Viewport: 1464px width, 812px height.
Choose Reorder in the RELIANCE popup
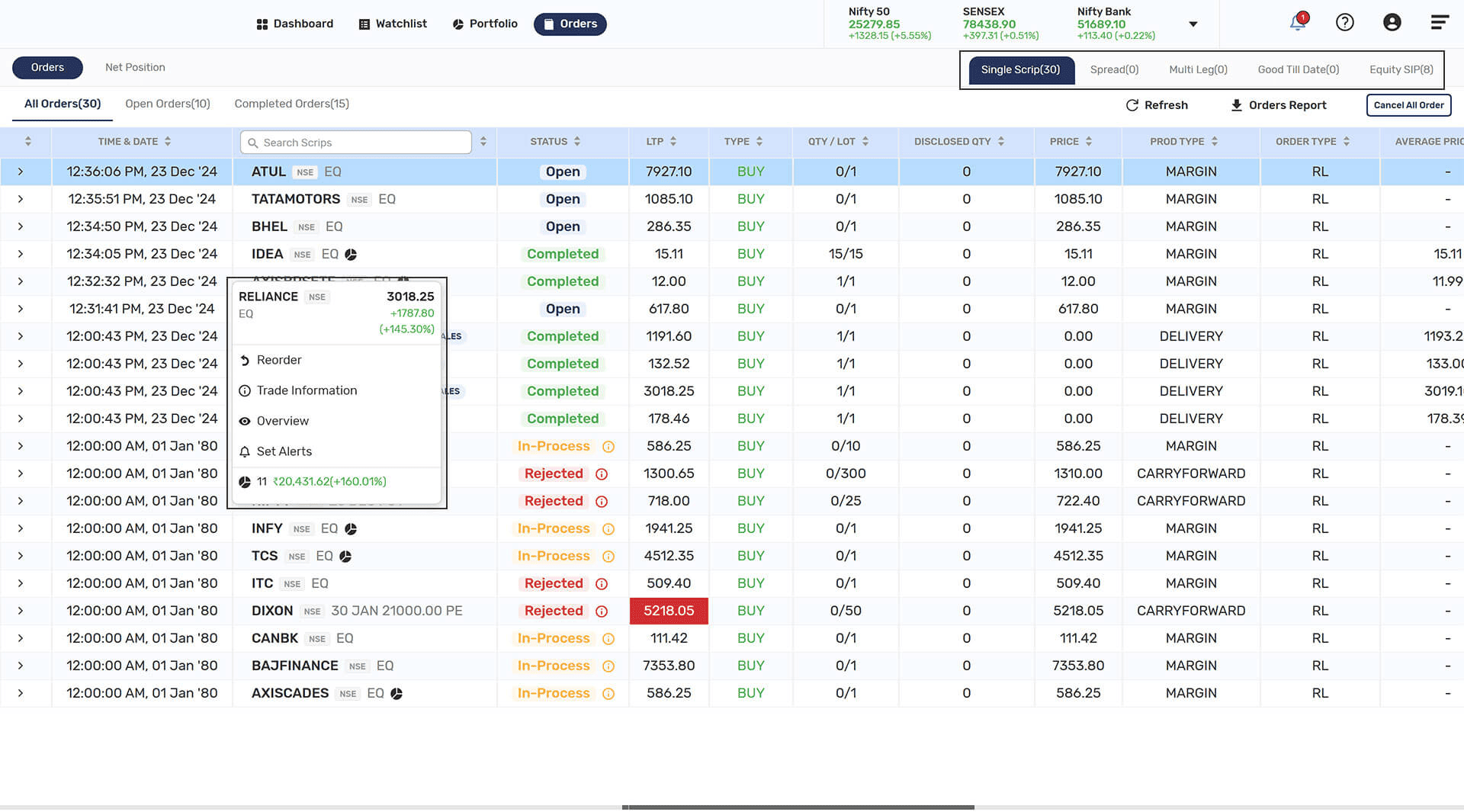pos(279,361)
